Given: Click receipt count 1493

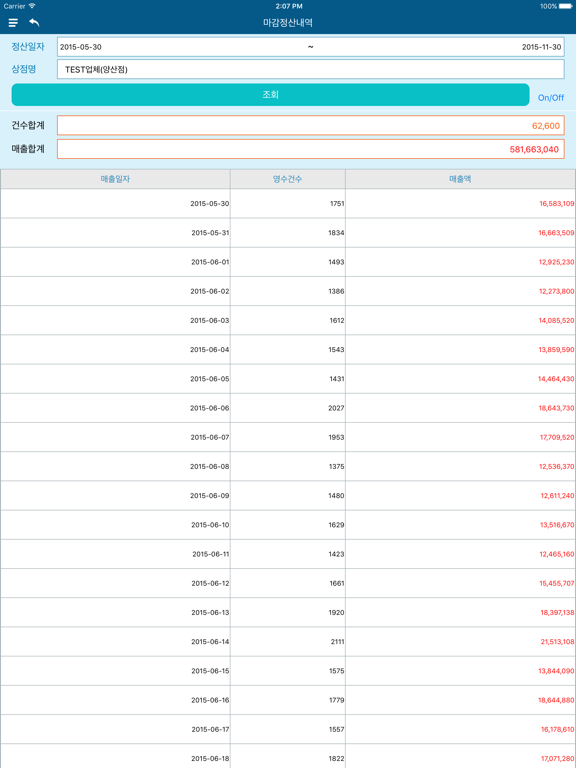Looking at the screenshot, I should 336,262.
